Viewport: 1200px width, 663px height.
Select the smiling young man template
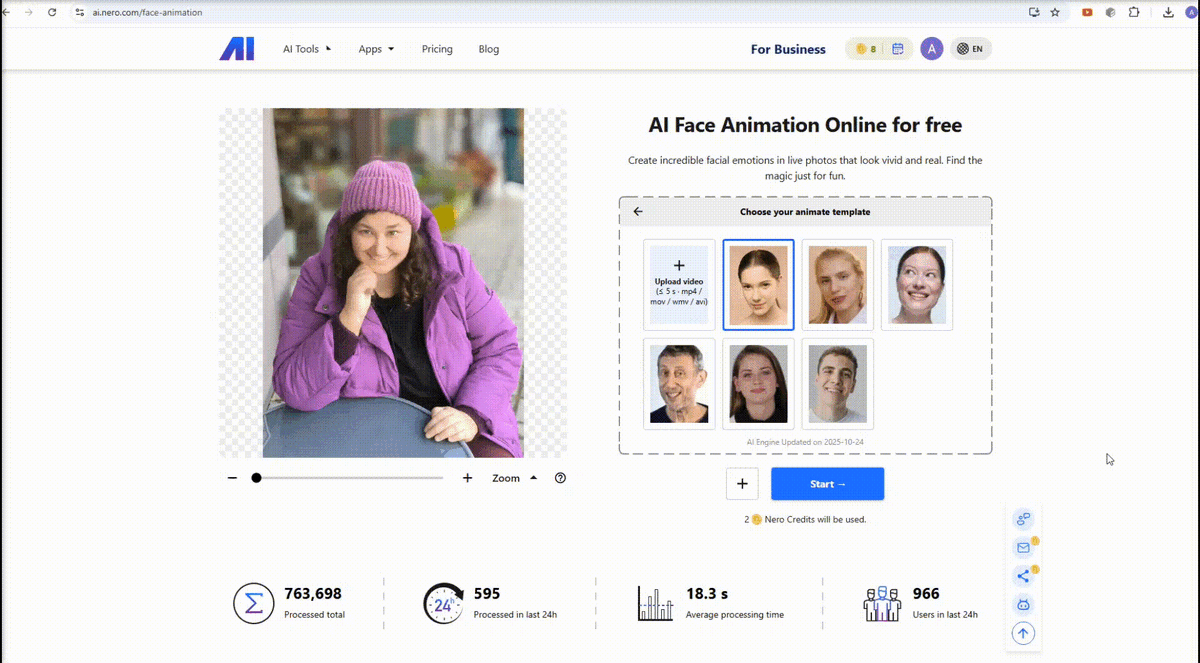point(838,384)
